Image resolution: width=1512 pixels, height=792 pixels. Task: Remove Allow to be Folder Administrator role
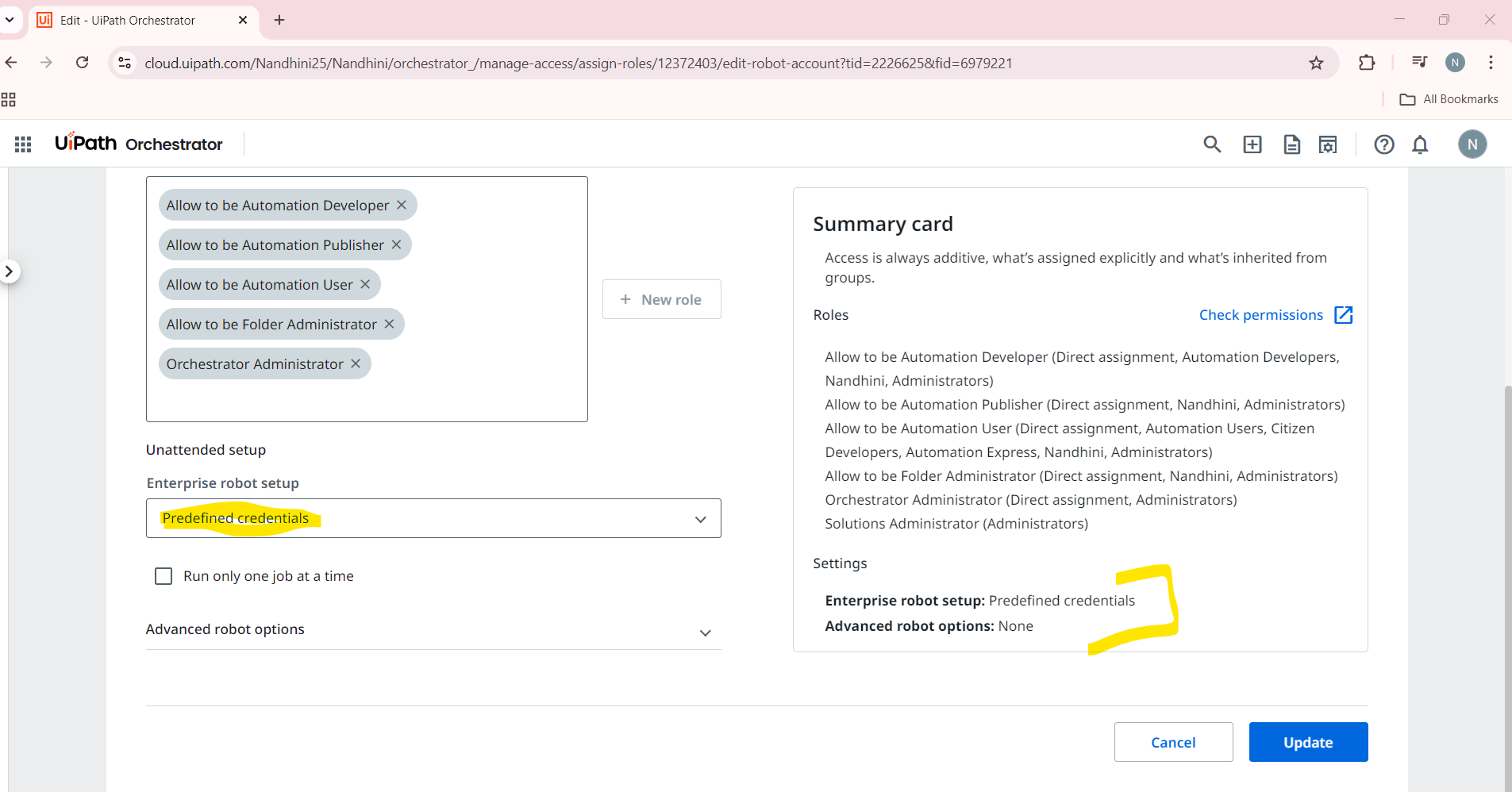tap(389, 324)
